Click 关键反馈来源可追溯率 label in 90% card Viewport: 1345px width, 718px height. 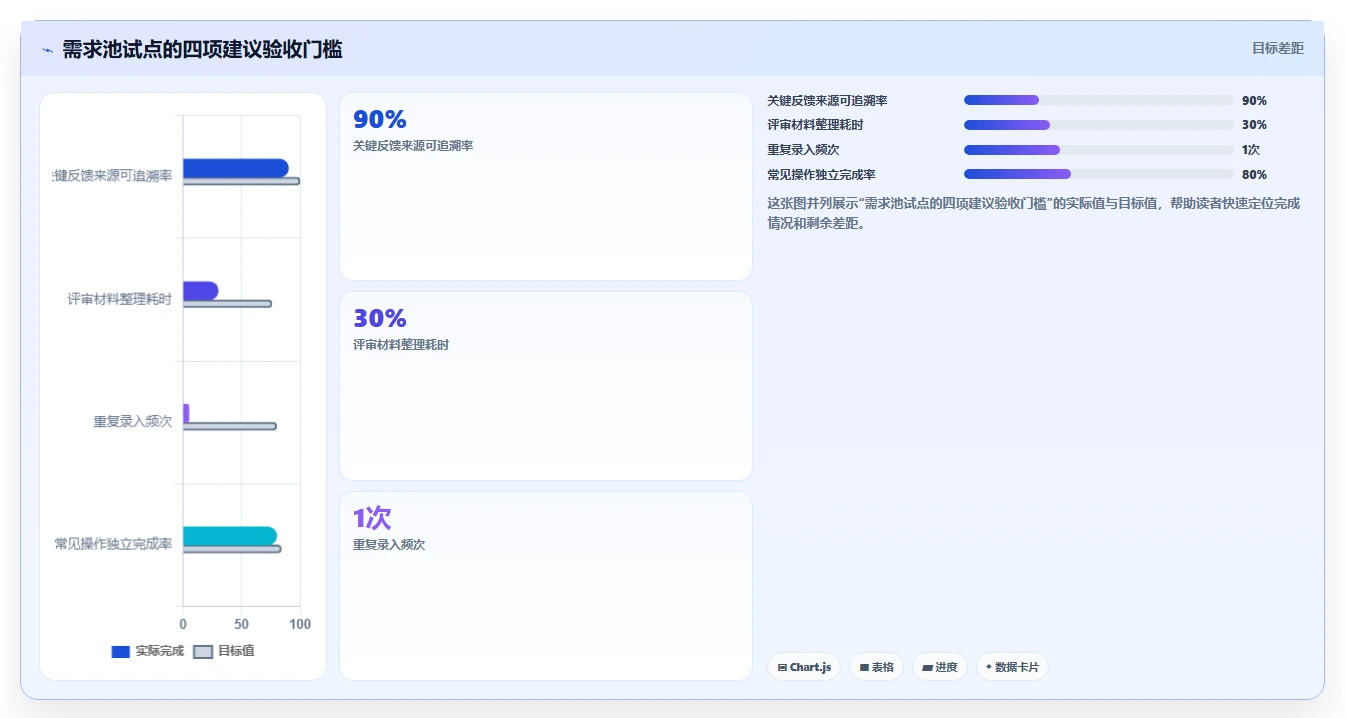[x=413, y=146]
